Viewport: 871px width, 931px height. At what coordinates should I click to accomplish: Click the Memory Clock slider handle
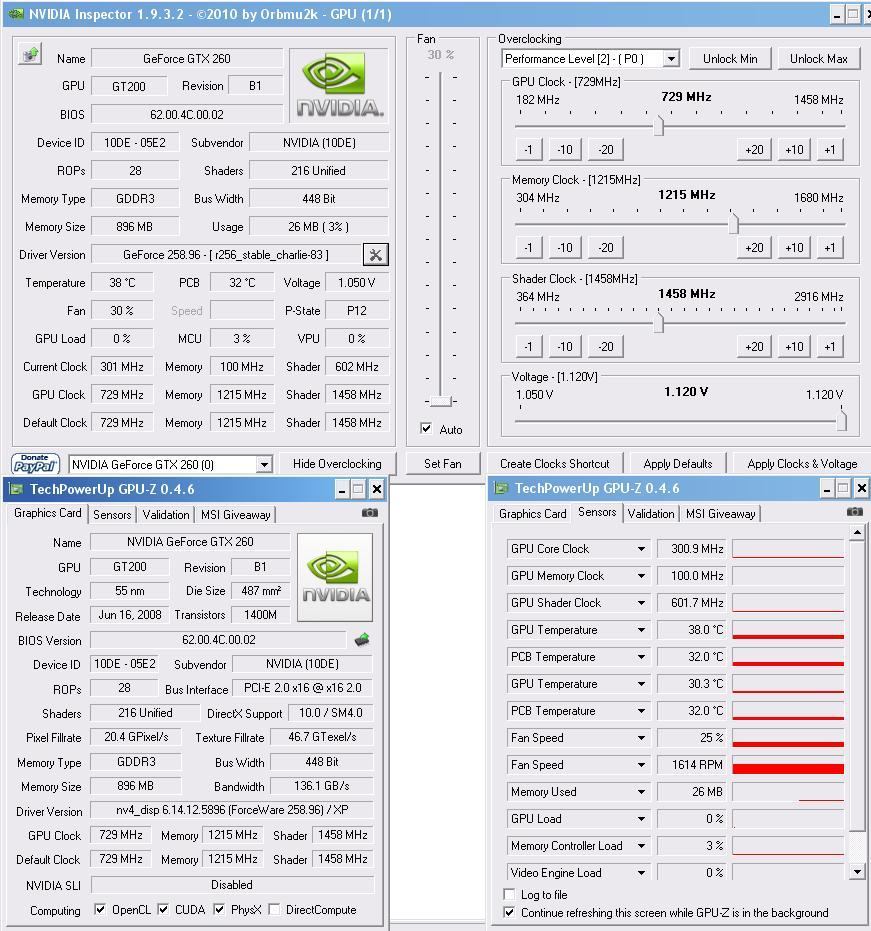734,224
